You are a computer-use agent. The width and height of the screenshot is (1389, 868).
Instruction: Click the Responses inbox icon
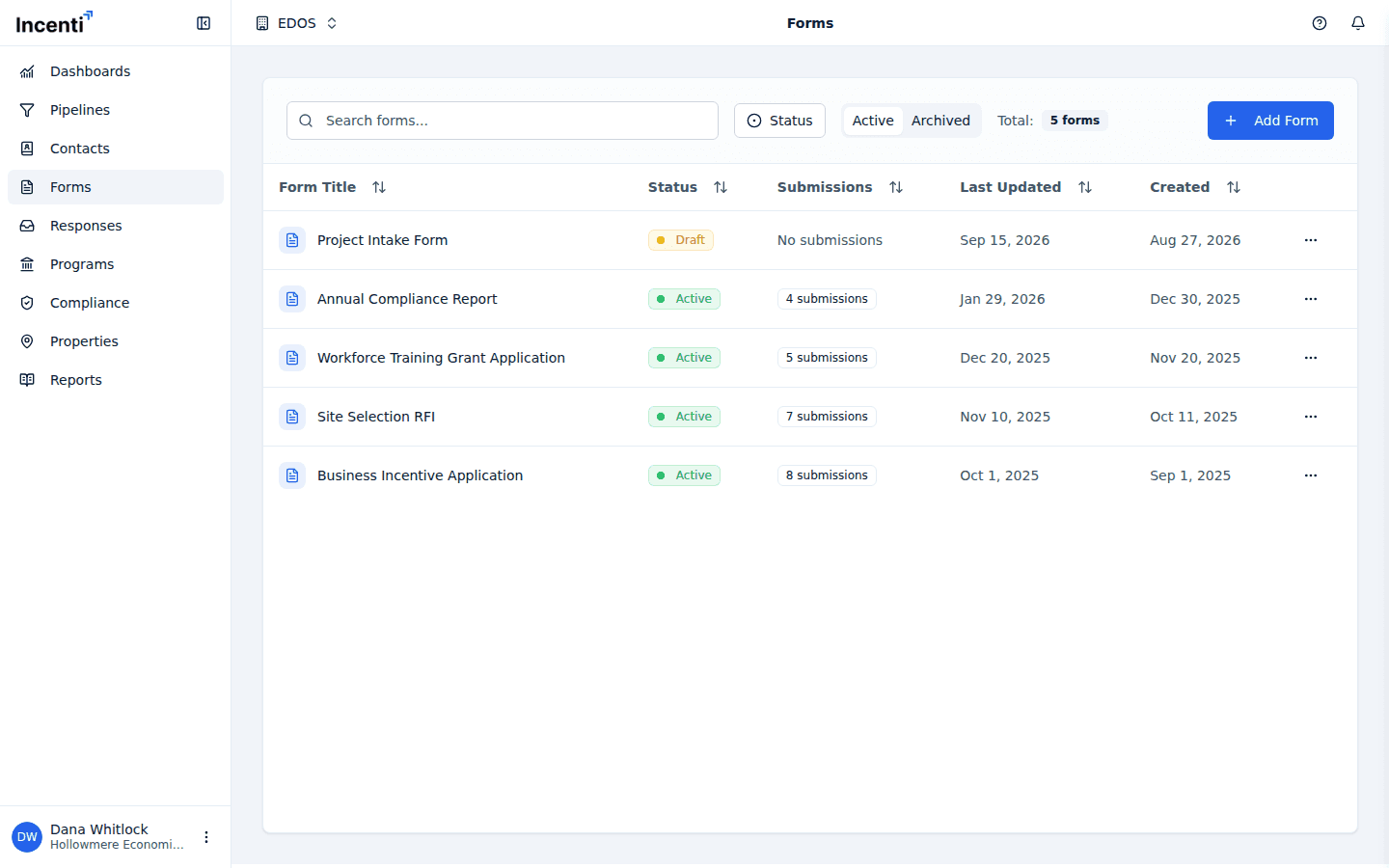27,226
